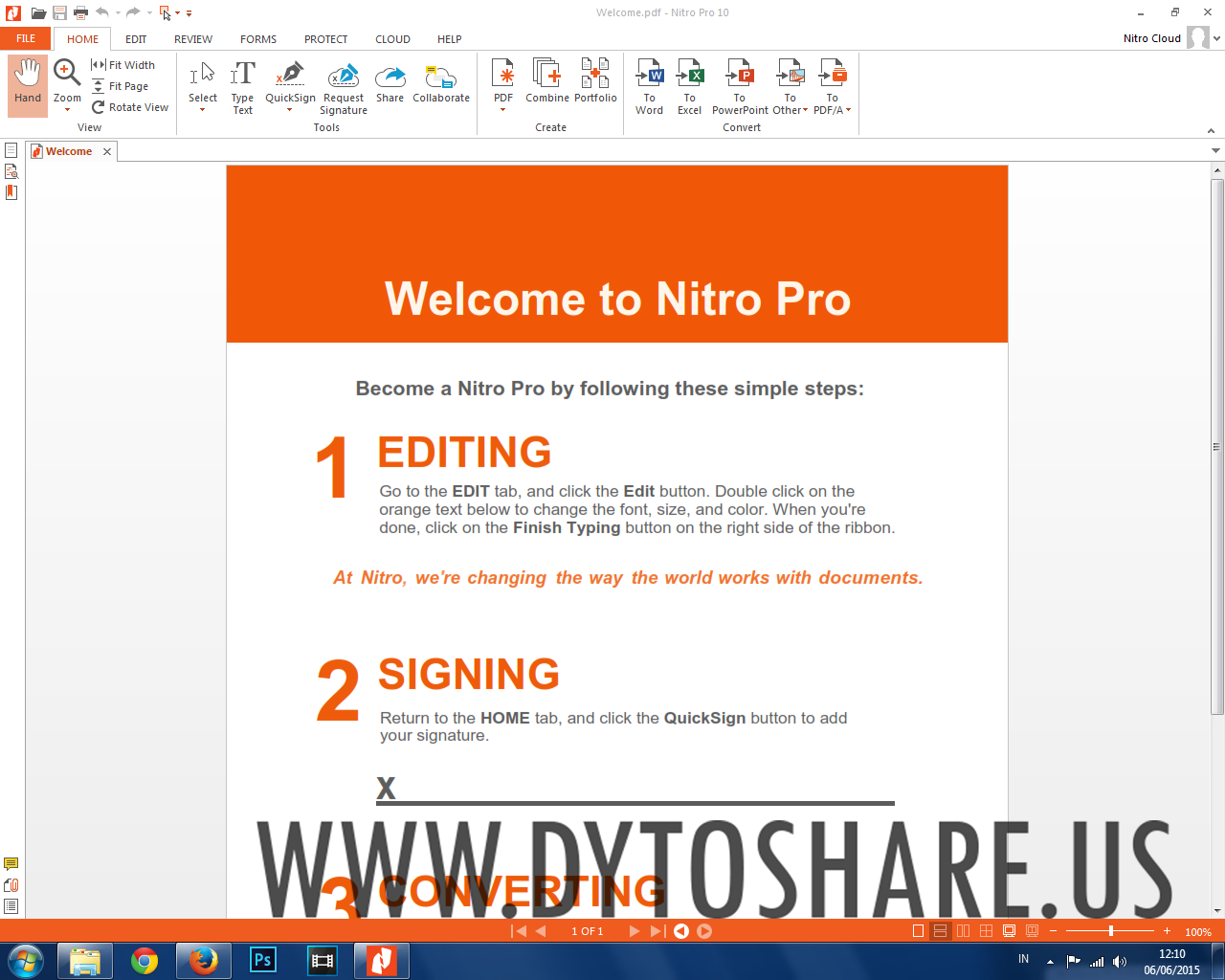Open the search pane icon in sidebar
The width and height of the screenshot is (1225, 980).
pos(11,171)
